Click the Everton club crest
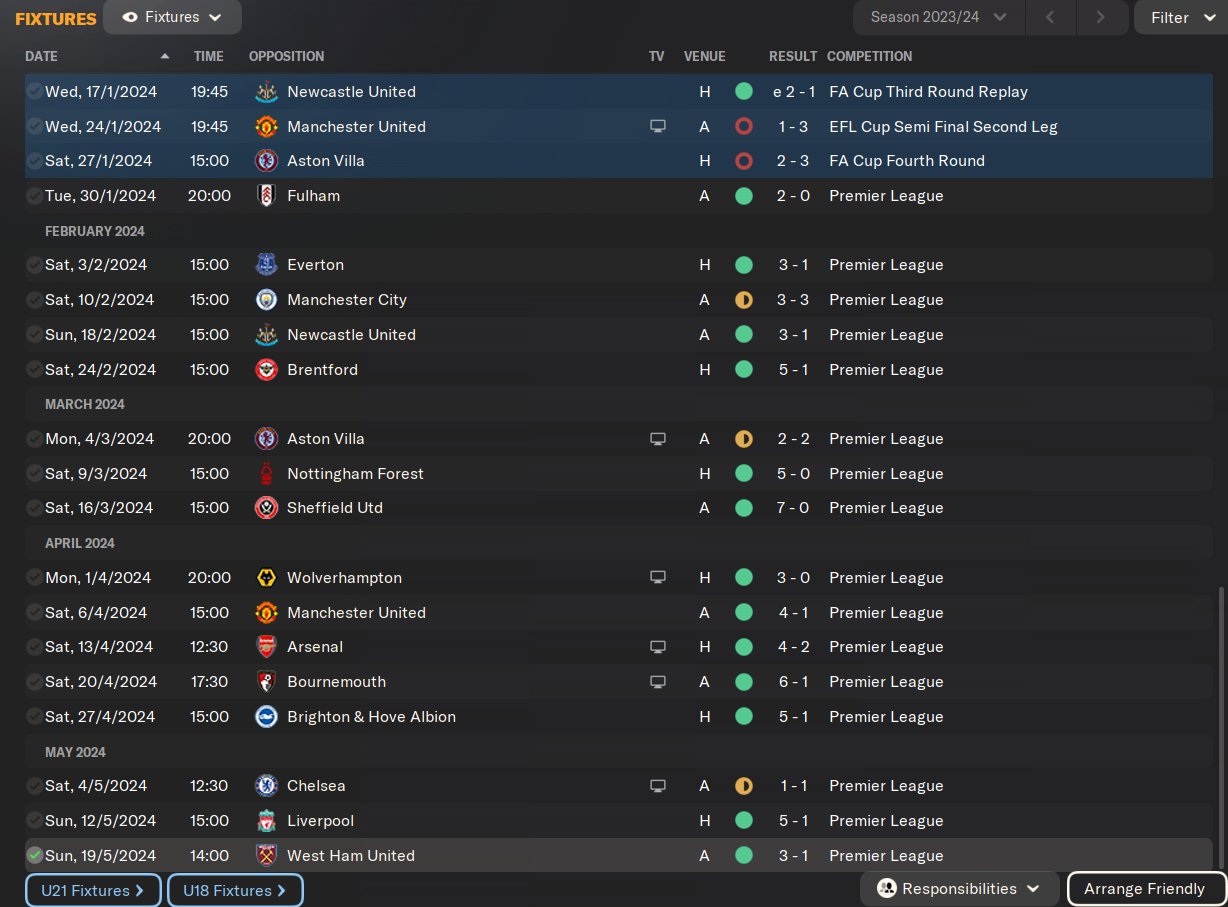The height and width of the screenshot is (907, 1228). [x=266, y=265]
